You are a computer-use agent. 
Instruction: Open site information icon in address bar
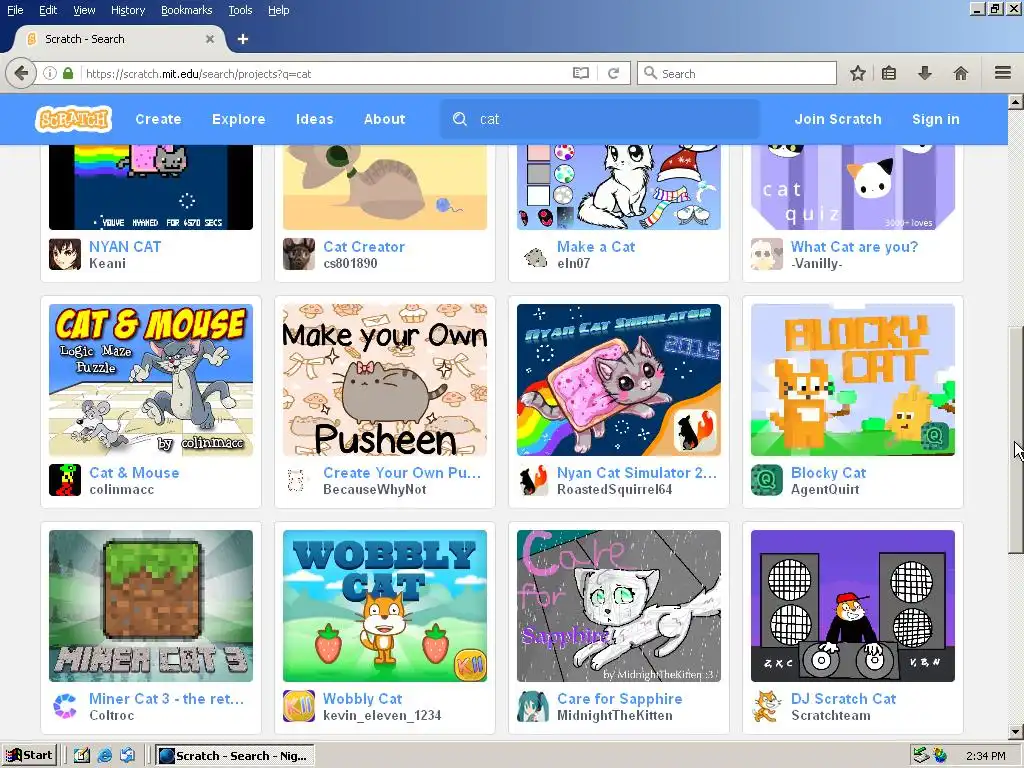click(x=50, y=73)
